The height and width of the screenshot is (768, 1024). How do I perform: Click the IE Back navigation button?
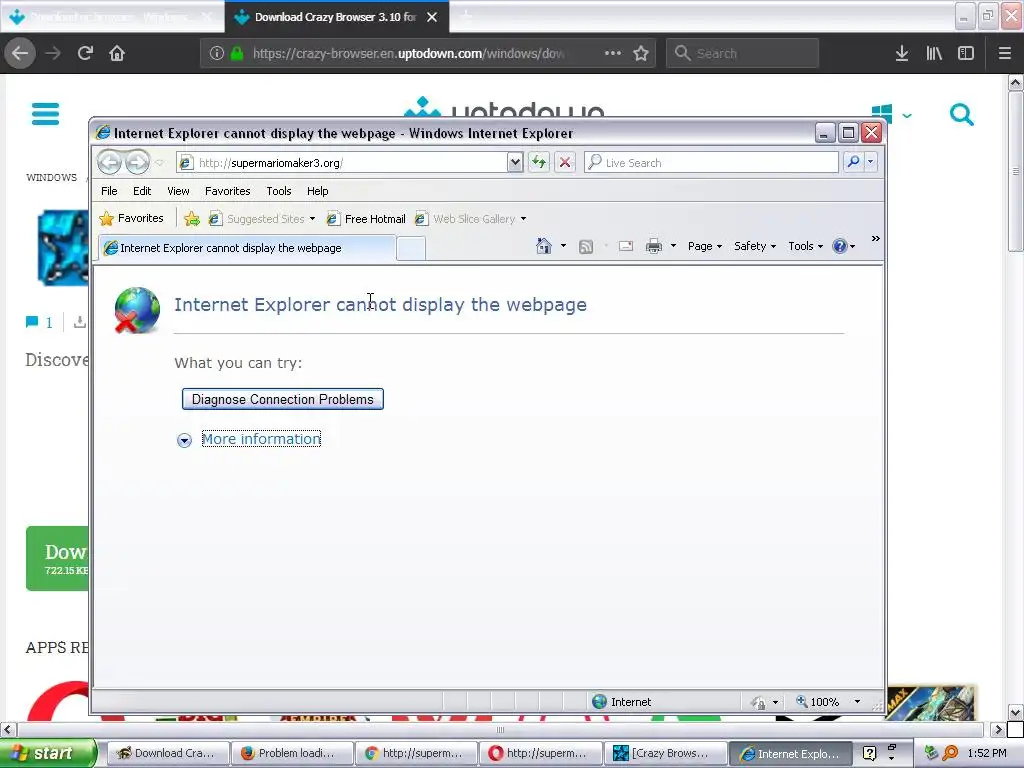109,162
